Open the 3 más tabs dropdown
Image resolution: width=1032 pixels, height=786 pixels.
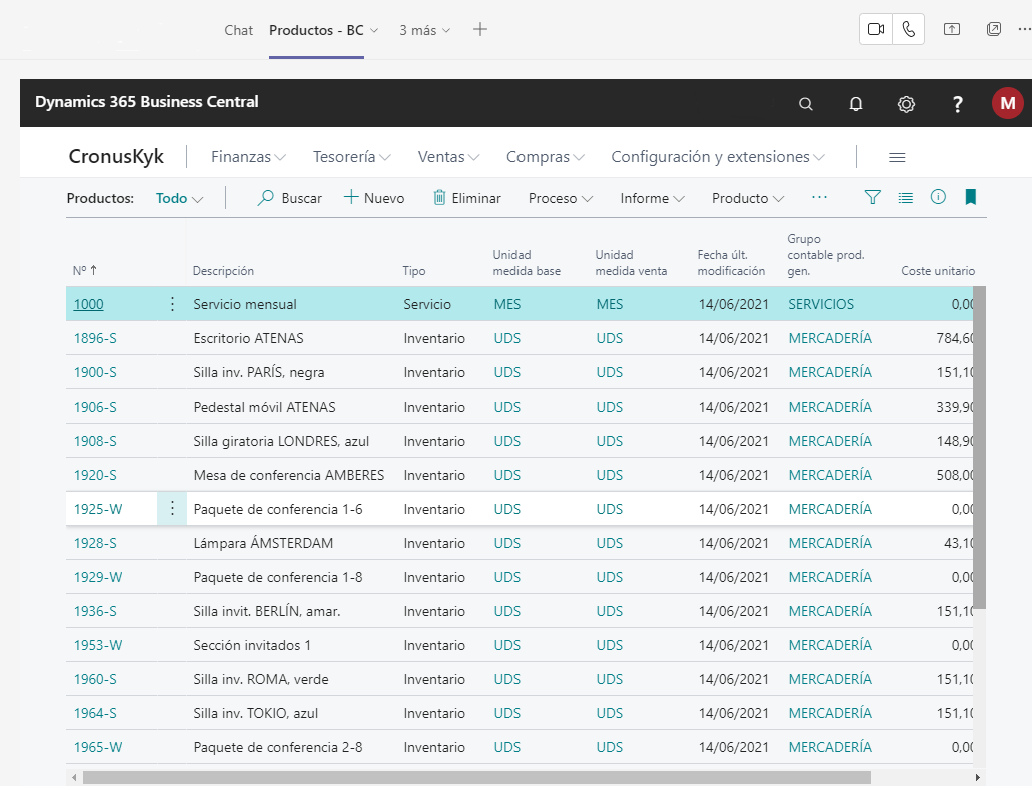(x=425, y=30)
